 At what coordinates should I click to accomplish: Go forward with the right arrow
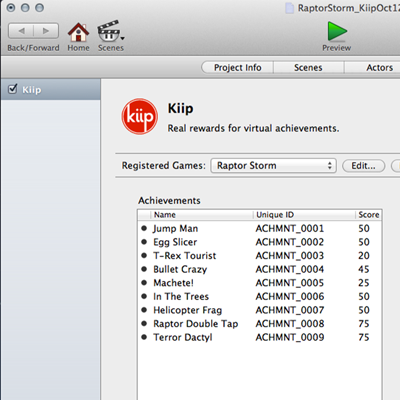tap(46, 31)
